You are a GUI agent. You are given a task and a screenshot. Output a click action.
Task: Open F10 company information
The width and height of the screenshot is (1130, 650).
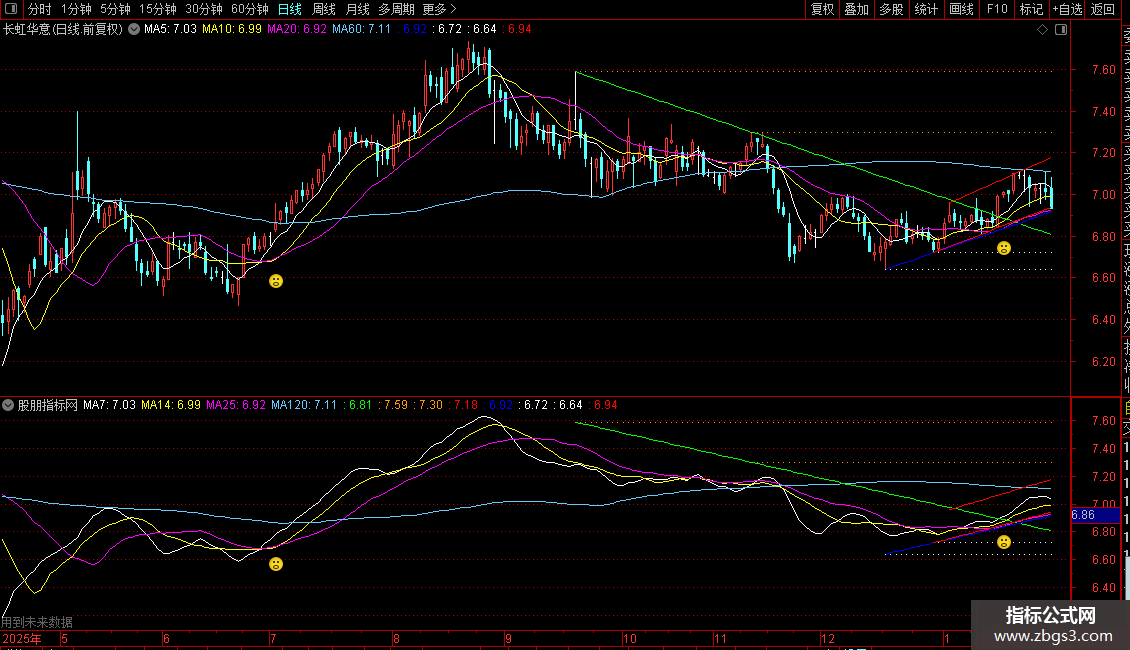tap(997, 9)
